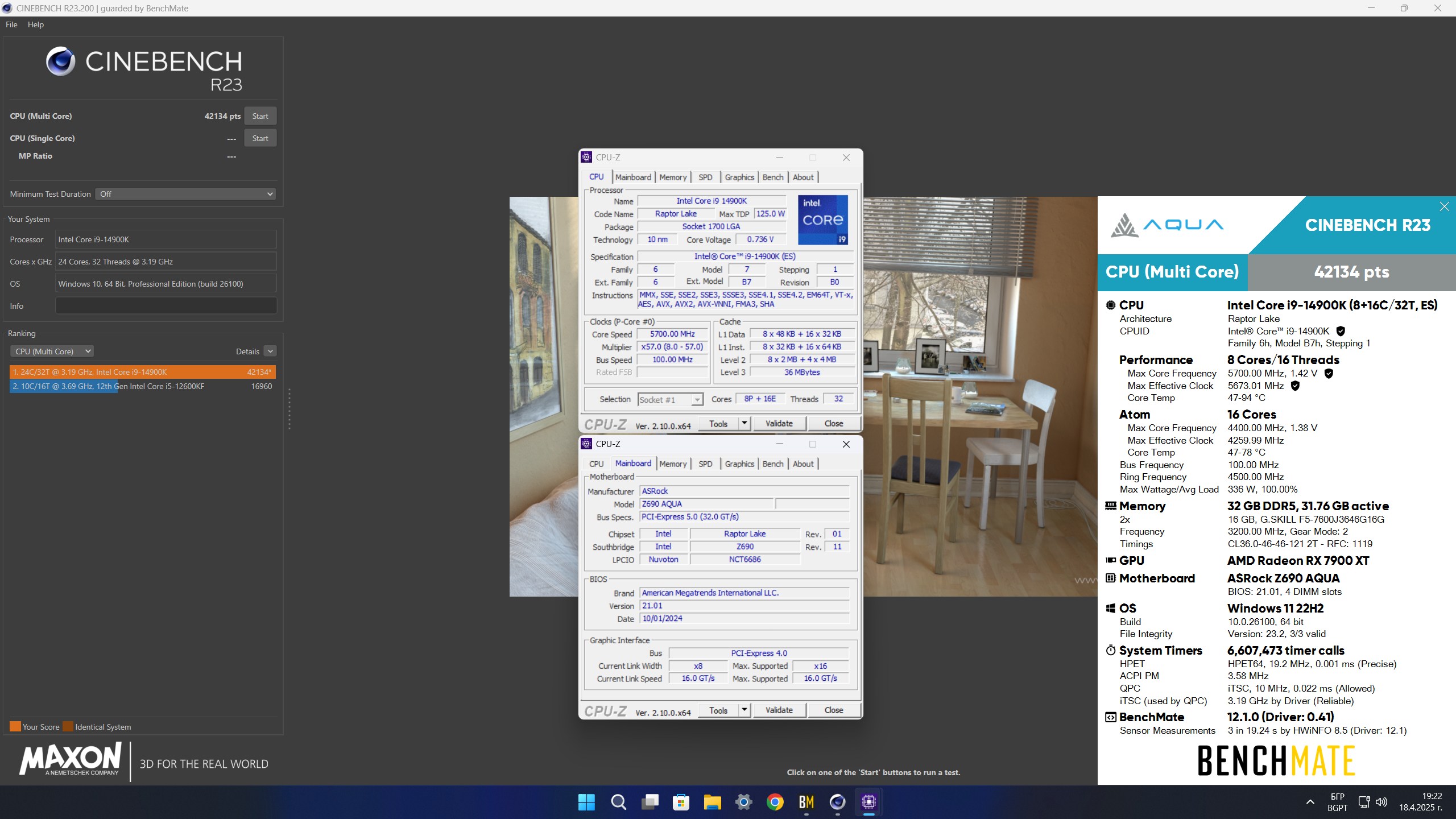Click Validate in lower CPU-Z window

coord(779,710)
